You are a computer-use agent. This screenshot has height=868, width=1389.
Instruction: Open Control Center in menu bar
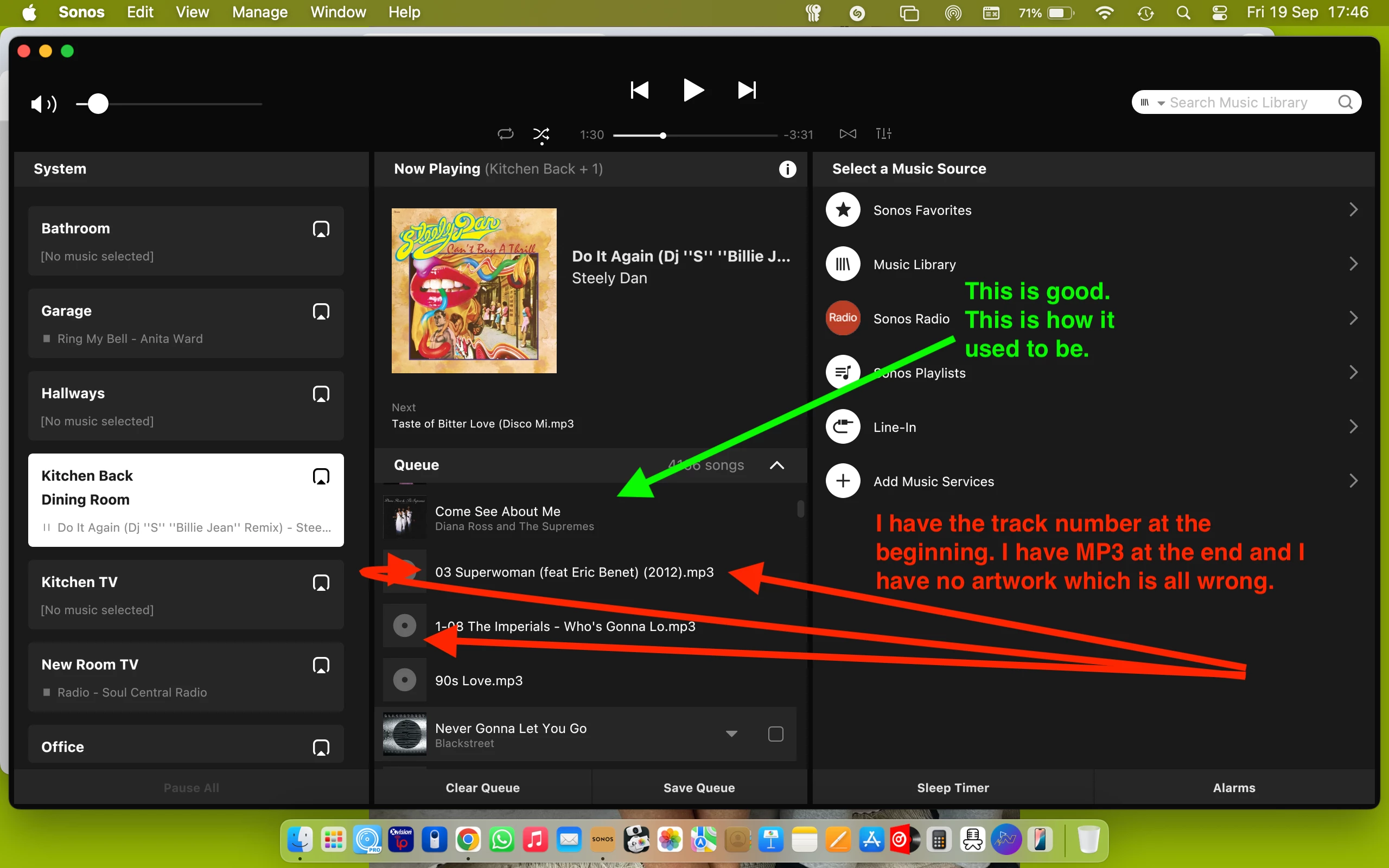tap(1220, 12)
